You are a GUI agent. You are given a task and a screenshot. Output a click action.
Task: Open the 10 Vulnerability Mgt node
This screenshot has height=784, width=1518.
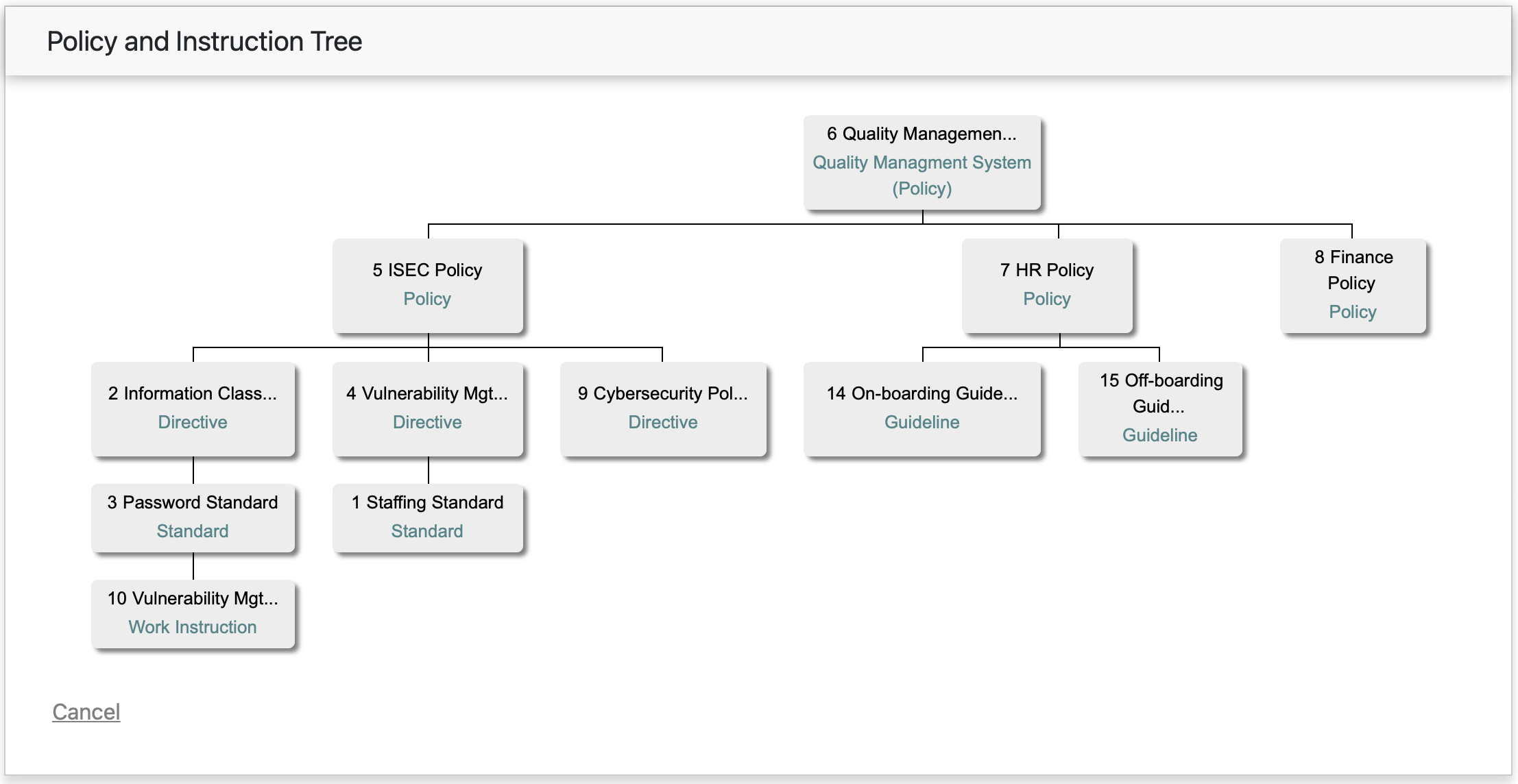click(193, 598)
